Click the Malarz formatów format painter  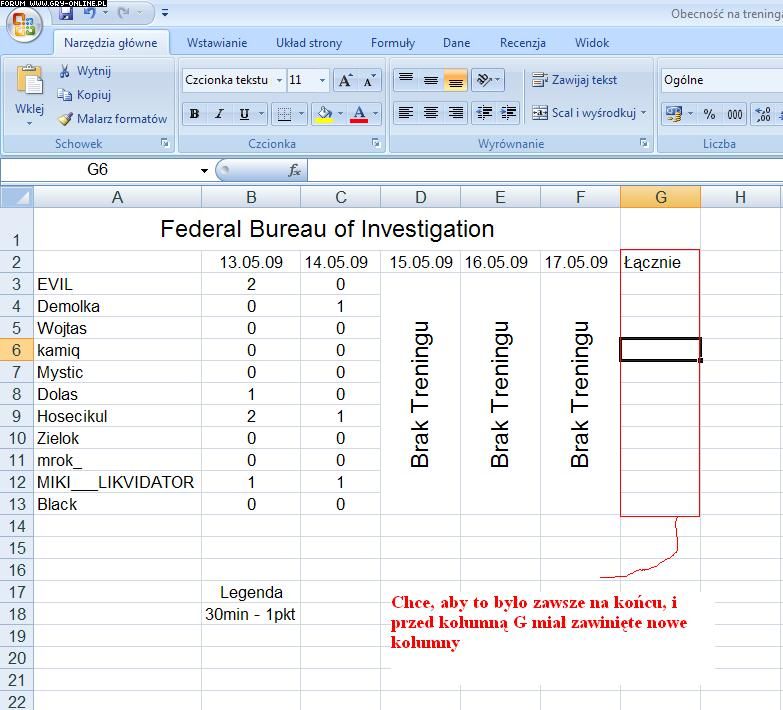point(112,118)
